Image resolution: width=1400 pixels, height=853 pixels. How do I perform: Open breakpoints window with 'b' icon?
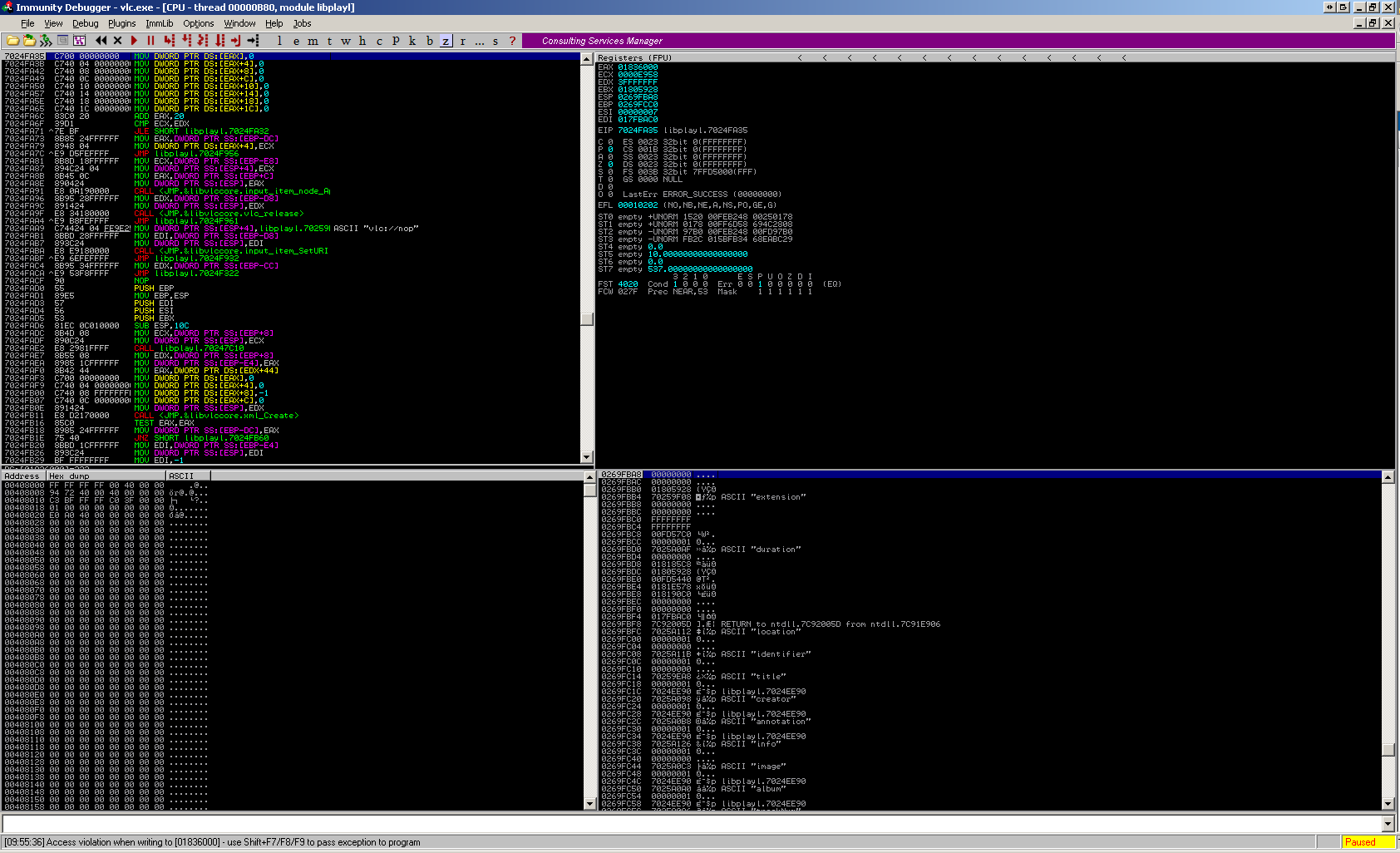(x=429, y=41)
